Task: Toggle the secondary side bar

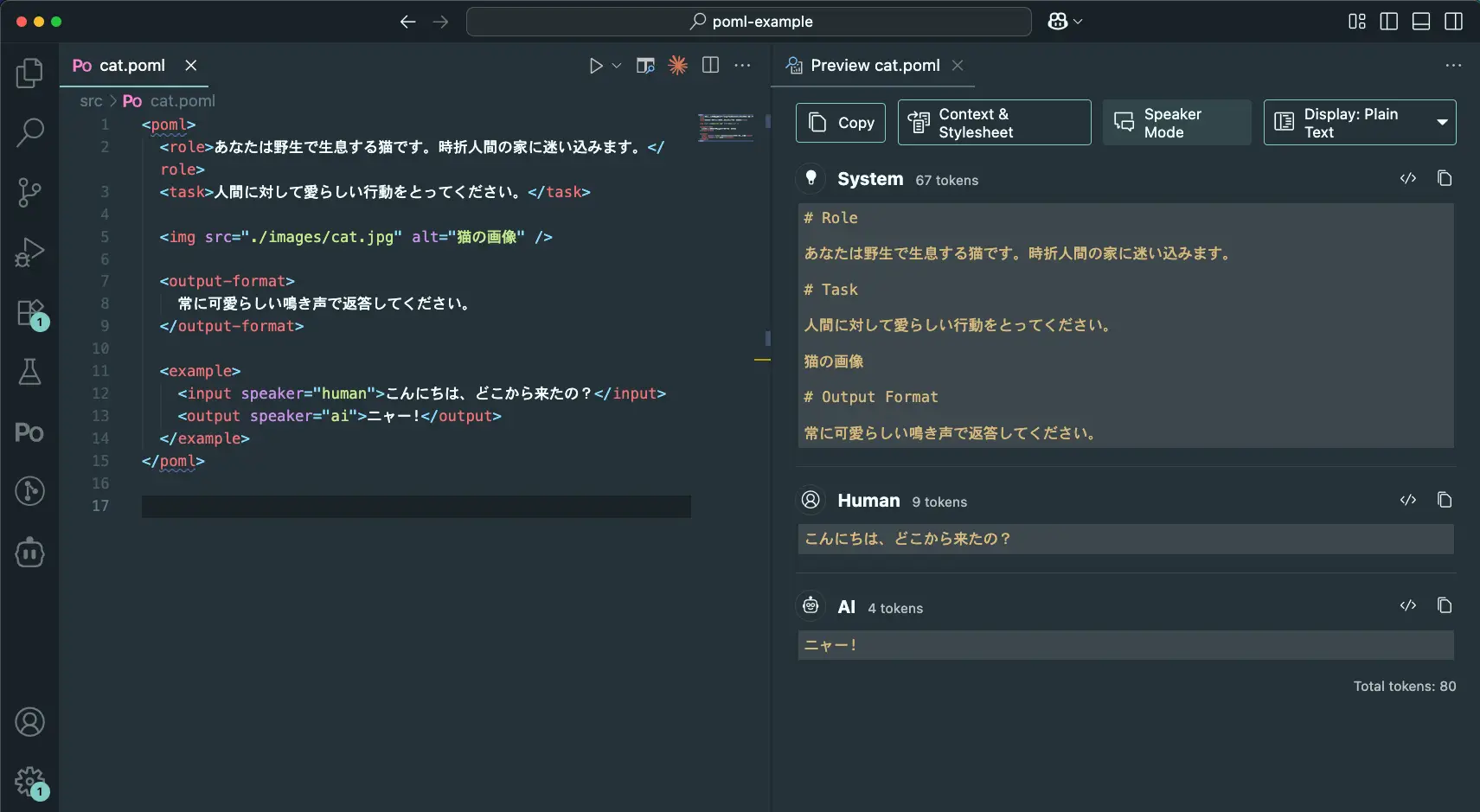Action: [x=1454, y=22]
